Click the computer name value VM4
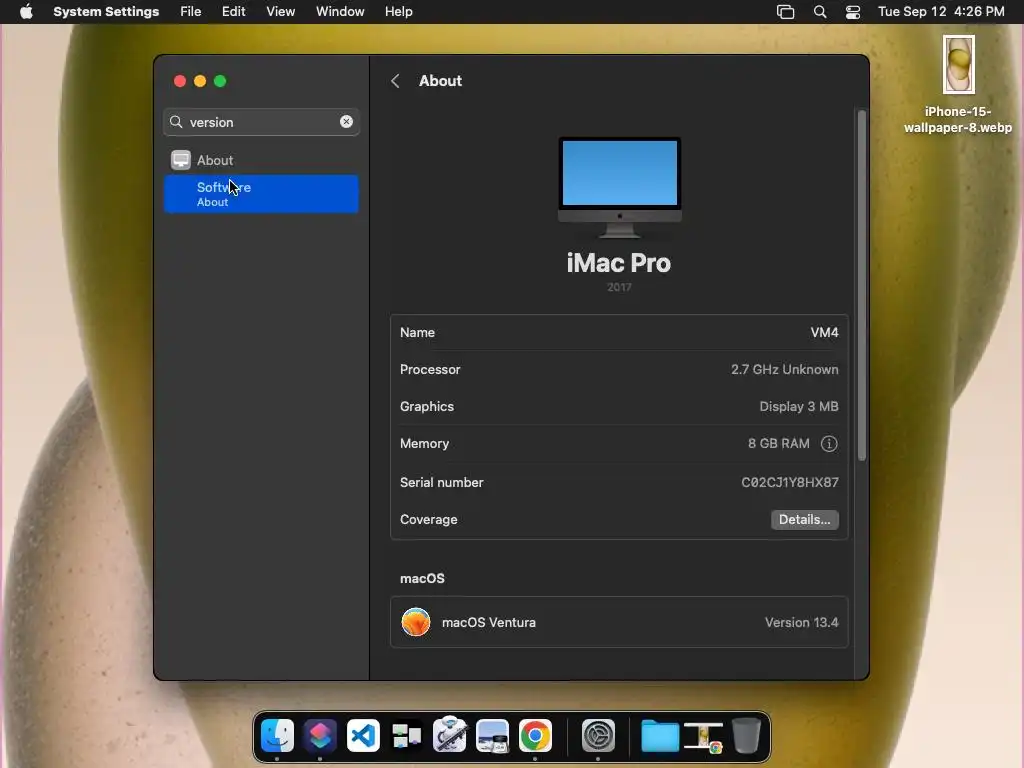 click(824, 332)
